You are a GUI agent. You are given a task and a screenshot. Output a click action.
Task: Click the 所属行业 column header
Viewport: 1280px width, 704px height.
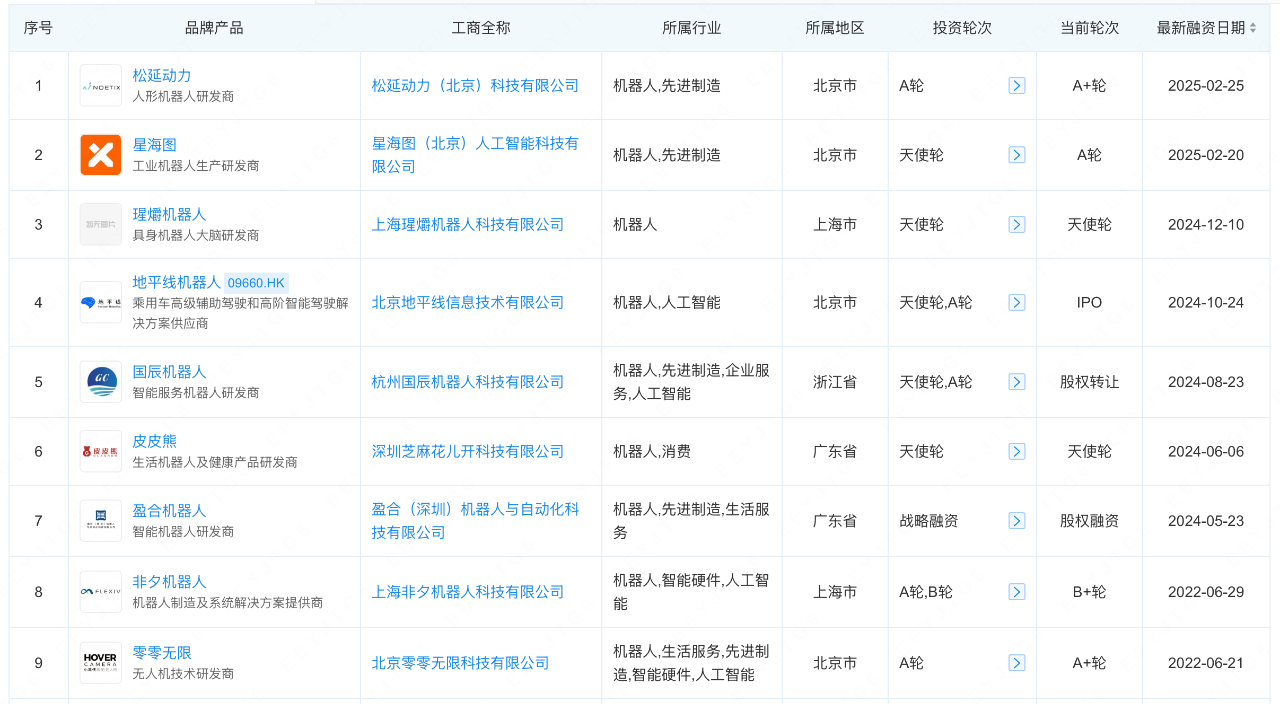(692, 28)
